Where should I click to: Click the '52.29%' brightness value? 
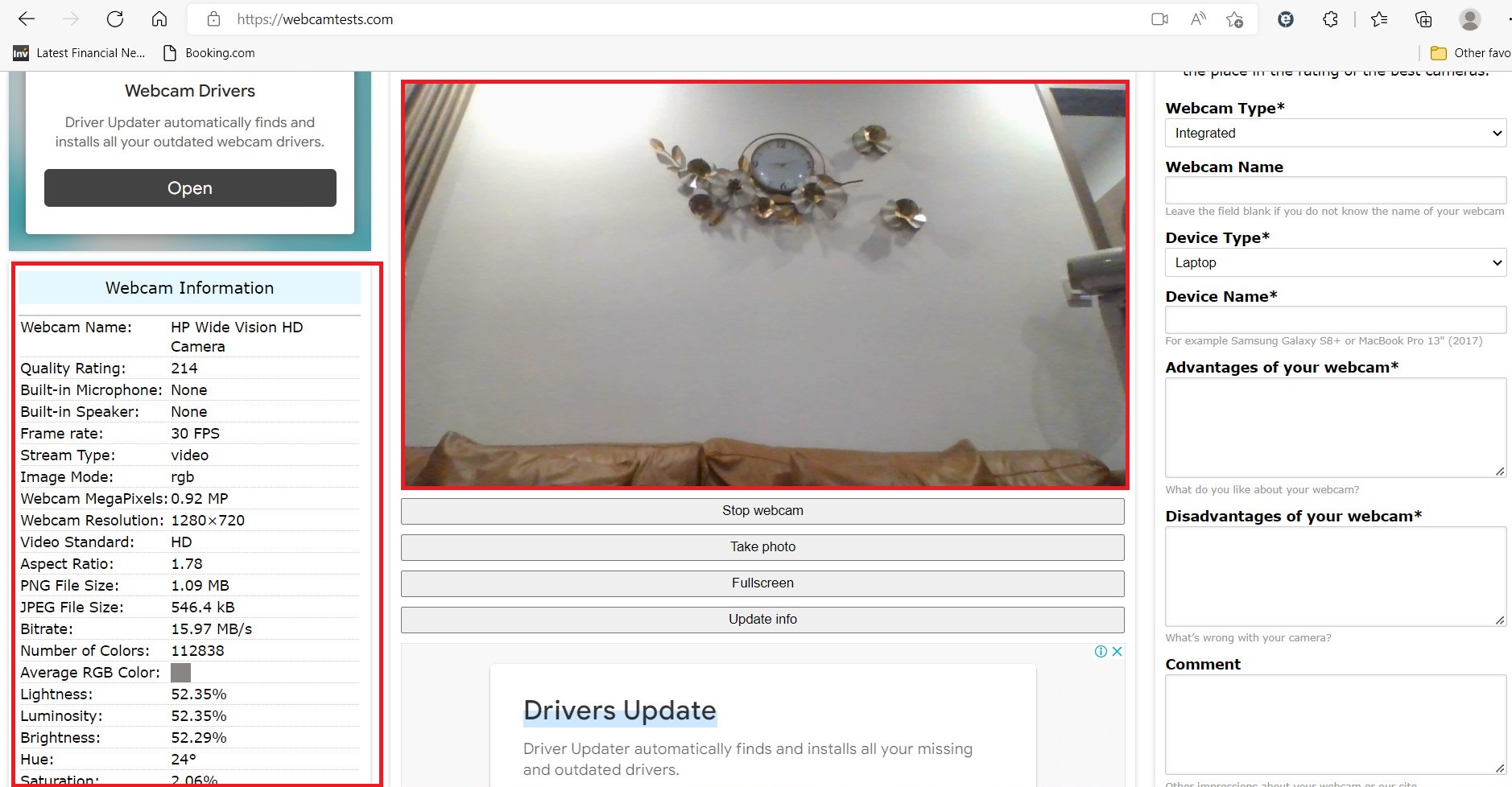[x=199, y=738]
